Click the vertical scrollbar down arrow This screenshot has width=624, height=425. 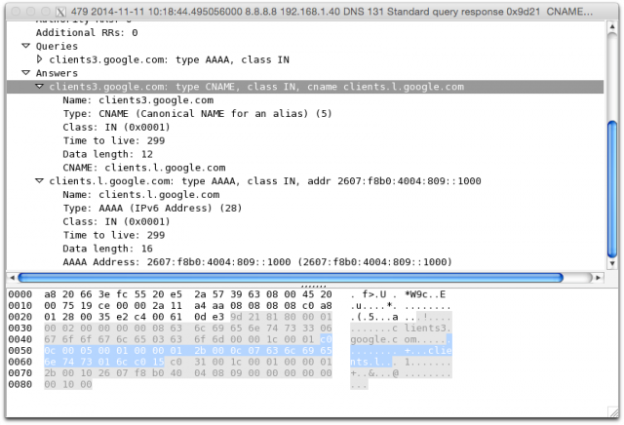(612, 263)
